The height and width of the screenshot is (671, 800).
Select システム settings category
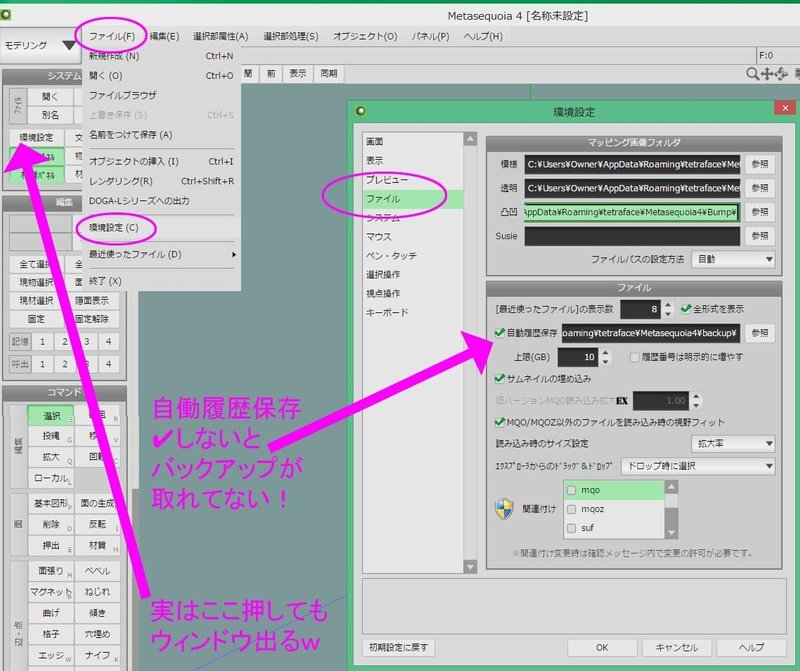(412, 218)
